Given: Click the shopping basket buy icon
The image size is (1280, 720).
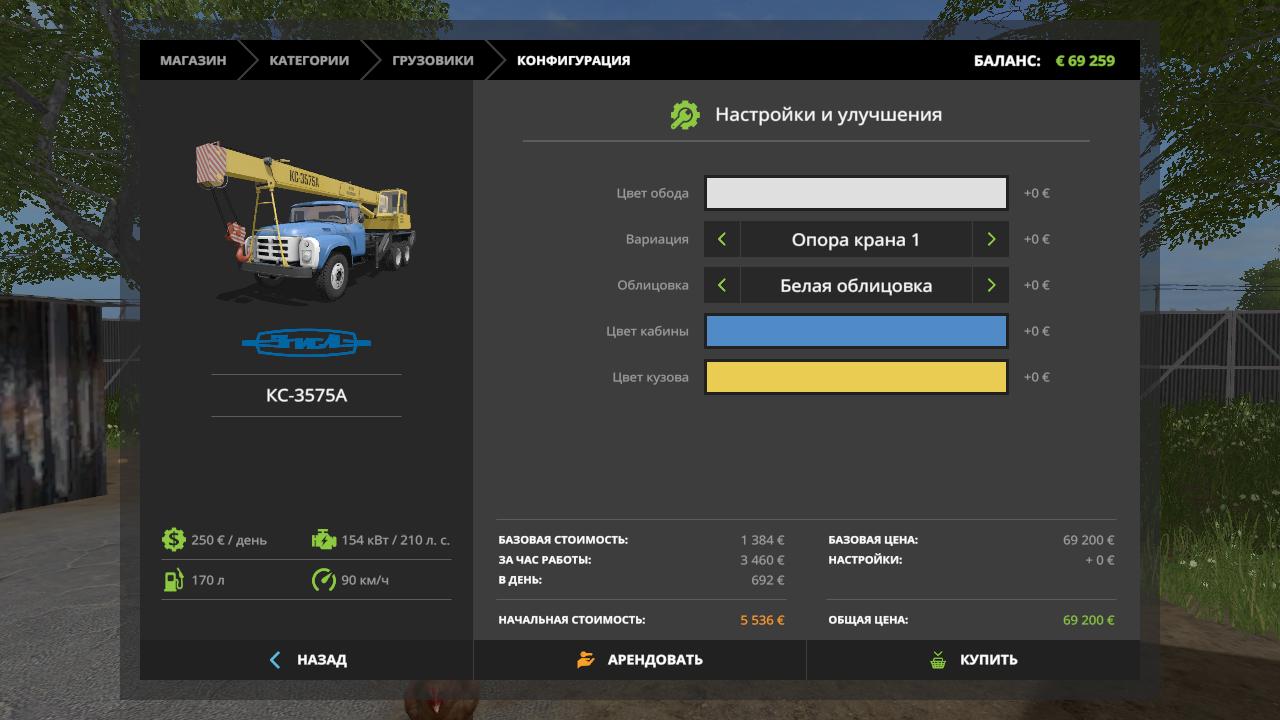Looking at the screenshot, I should point(938,660).
